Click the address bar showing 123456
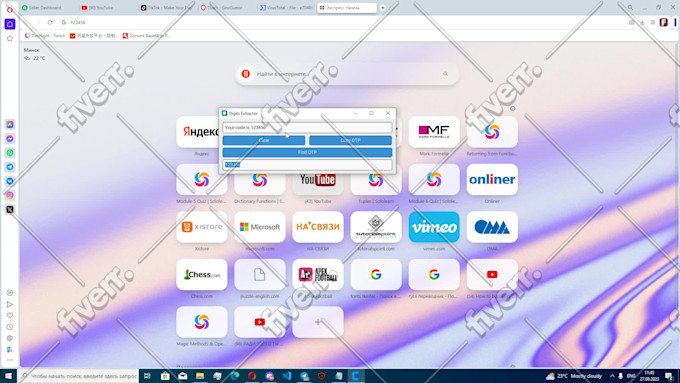 tap(338, 23)
